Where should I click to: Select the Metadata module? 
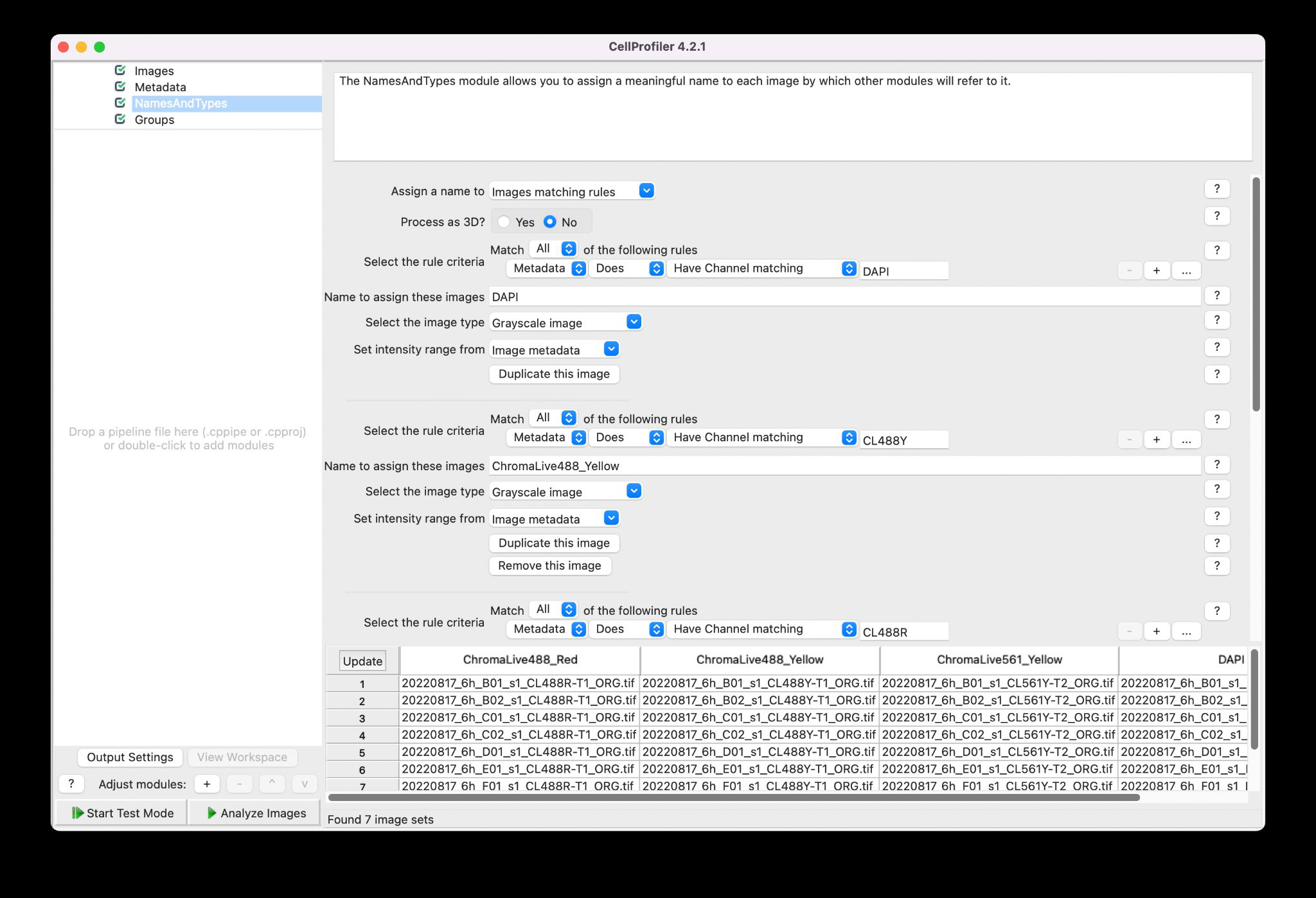(x=160, y=87)
